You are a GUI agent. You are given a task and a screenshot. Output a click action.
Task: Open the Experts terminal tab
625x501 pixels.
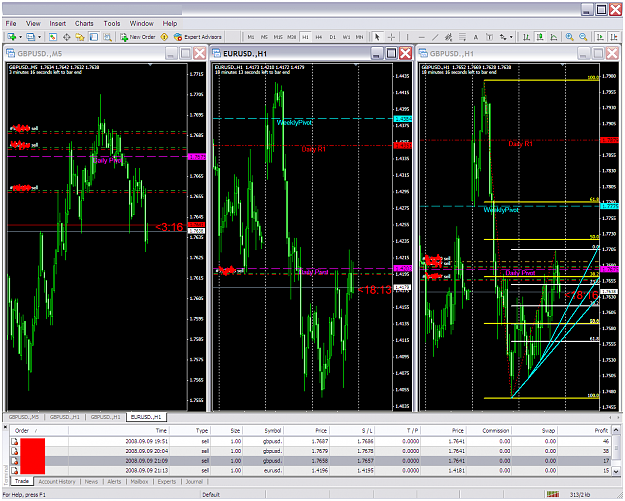(x=167, y=482)
